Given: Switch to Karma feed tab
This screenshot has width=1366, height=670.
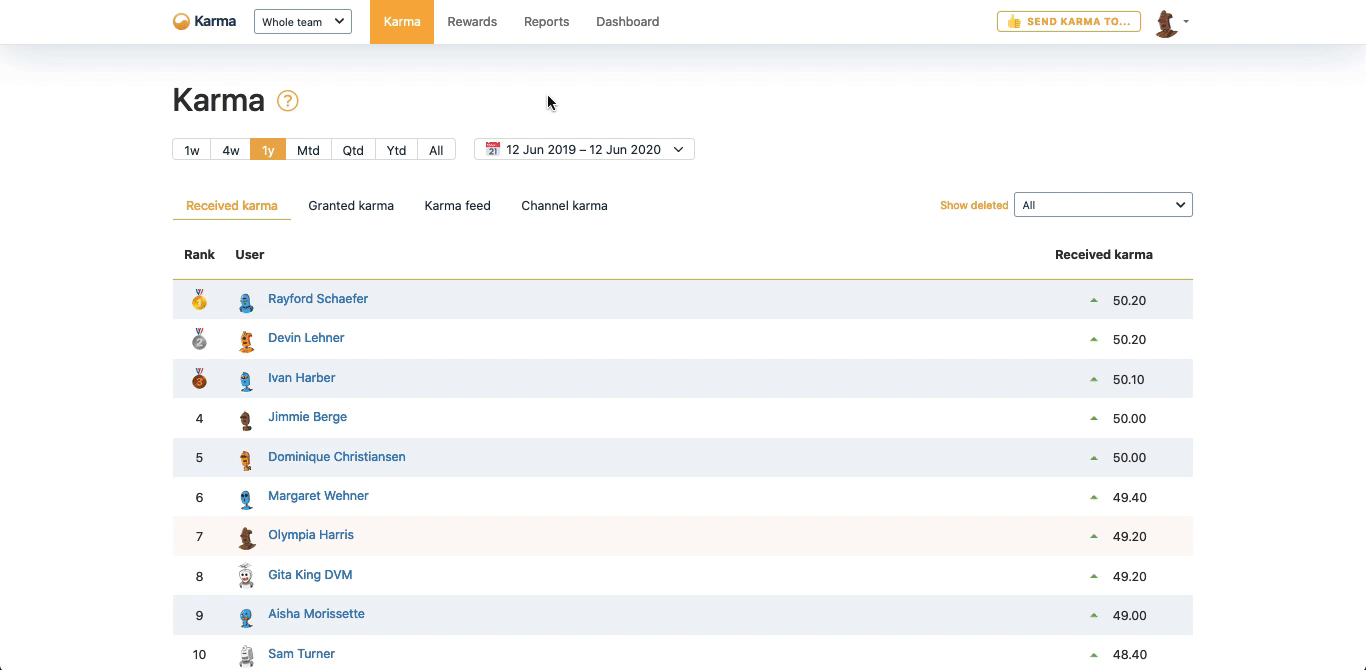Looking at the screenshot, I should pyautogui.click(x=457, y=205).
